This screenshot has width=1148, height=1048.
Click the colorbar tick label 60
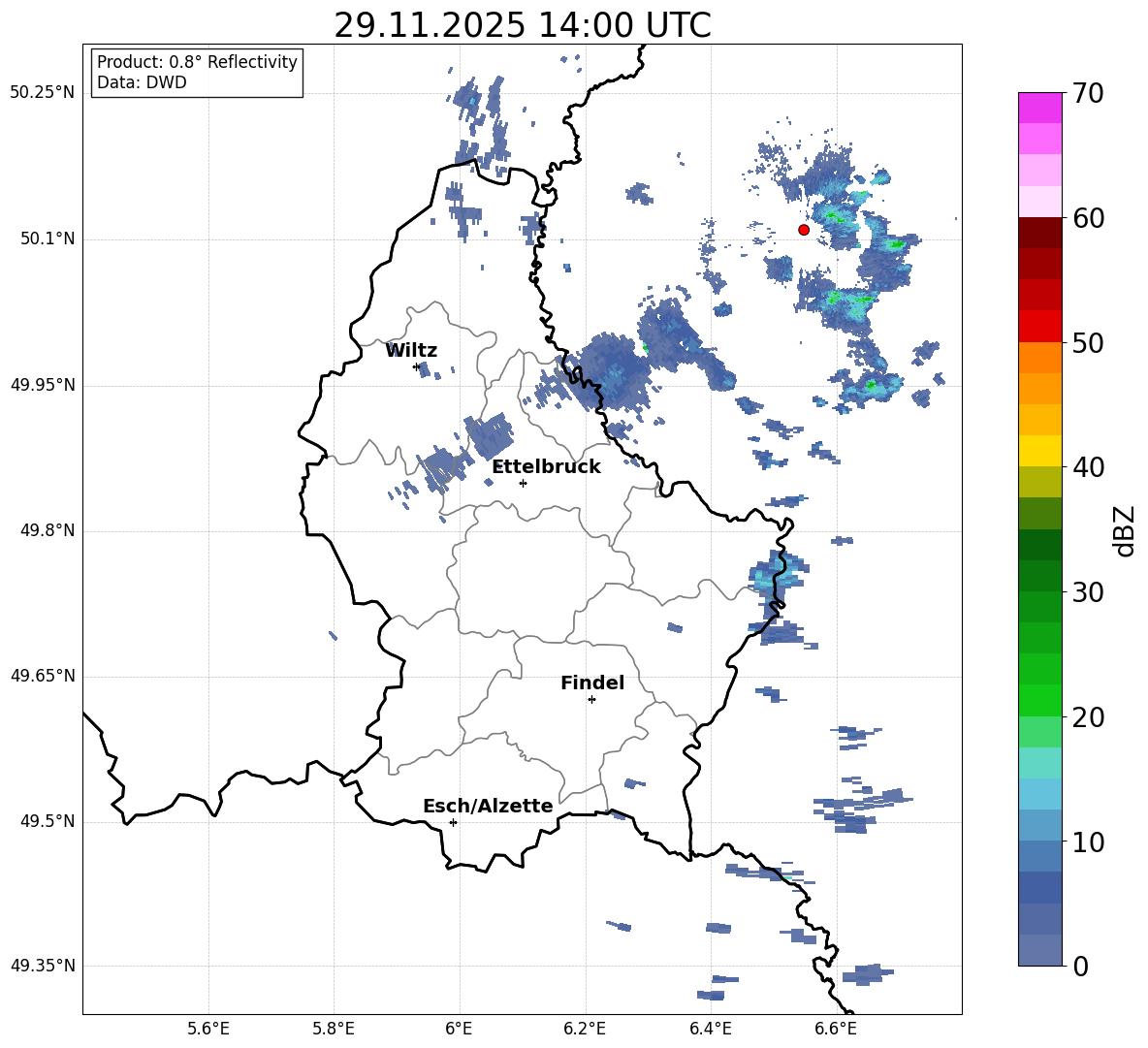click(x=1088, y=218)
